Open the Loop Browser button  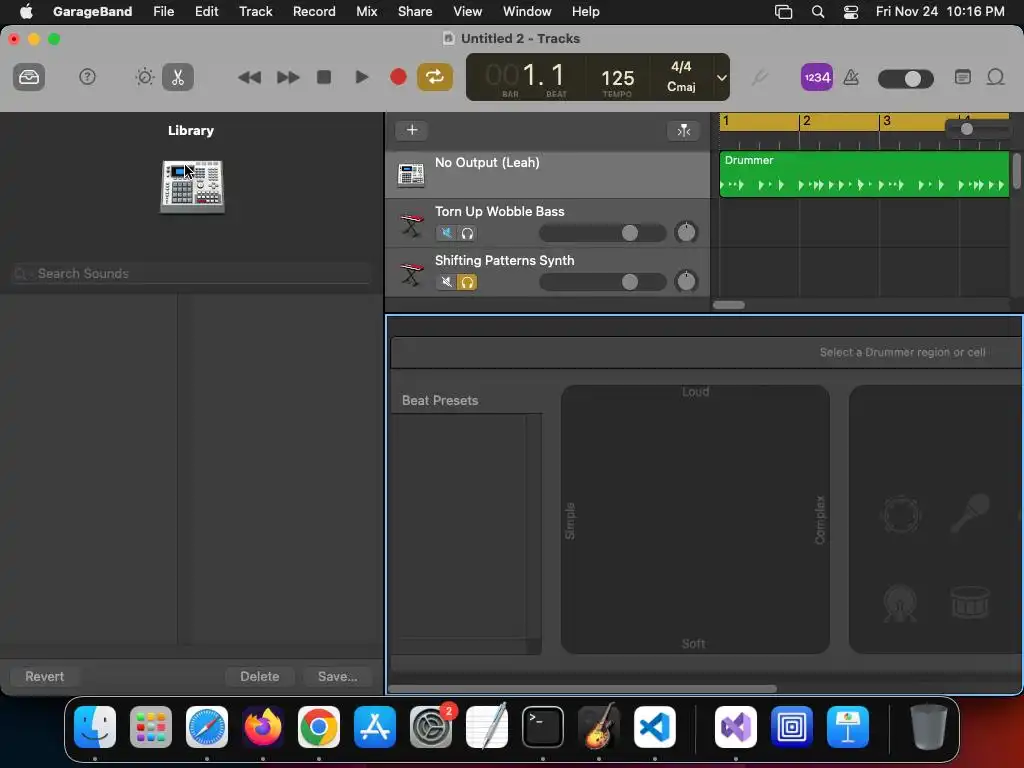point(995,77)
